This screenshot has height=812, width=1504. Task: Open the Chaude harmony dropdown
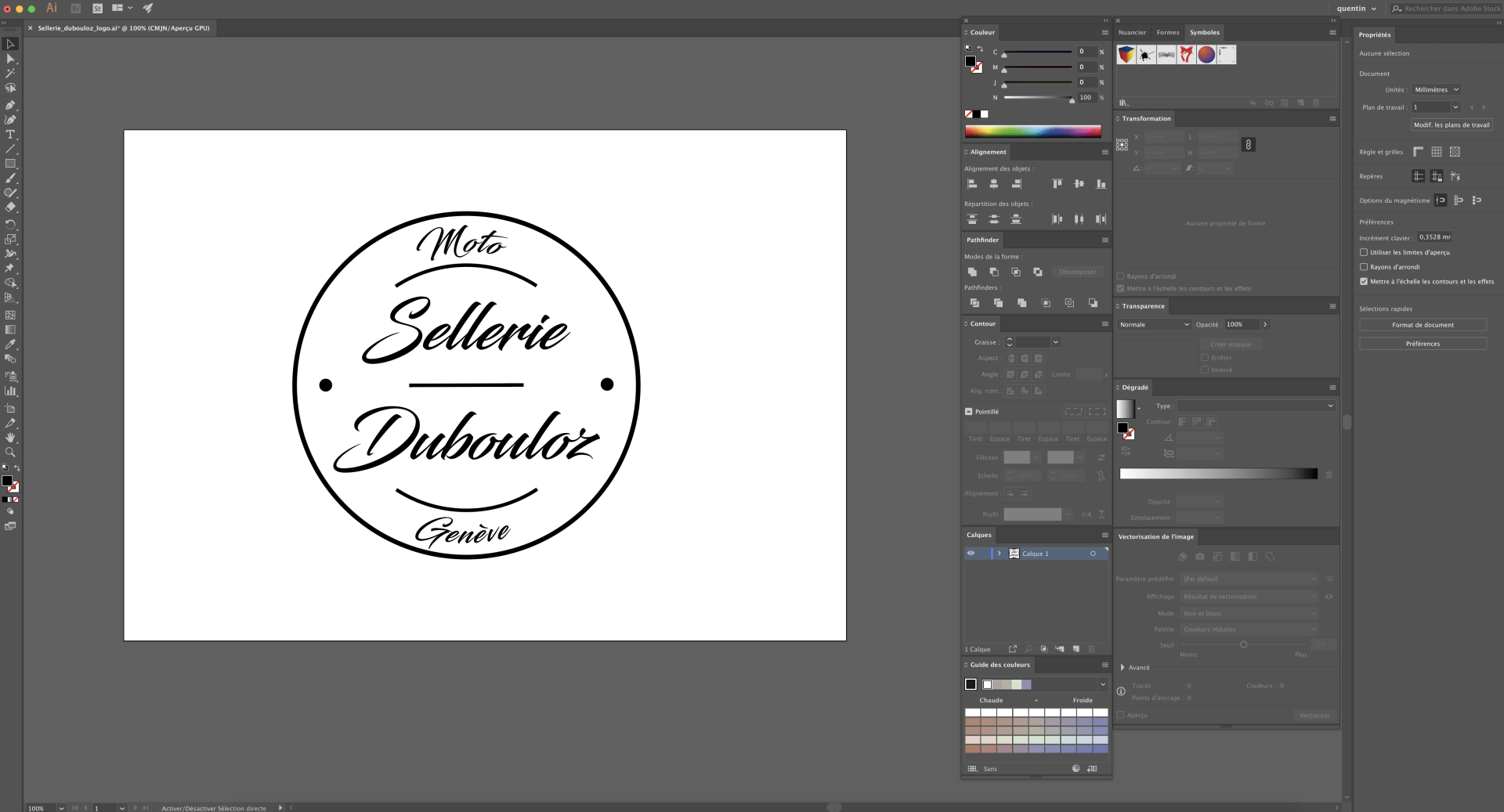pyautogui.click(x=1036, y=701)
